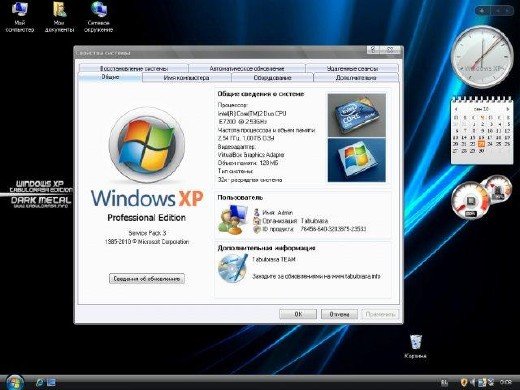The height and width of the screenshot is (390, 520).
Task: Switch to the Advanced (Дополнительно) tab
Action: coord(356,78)
